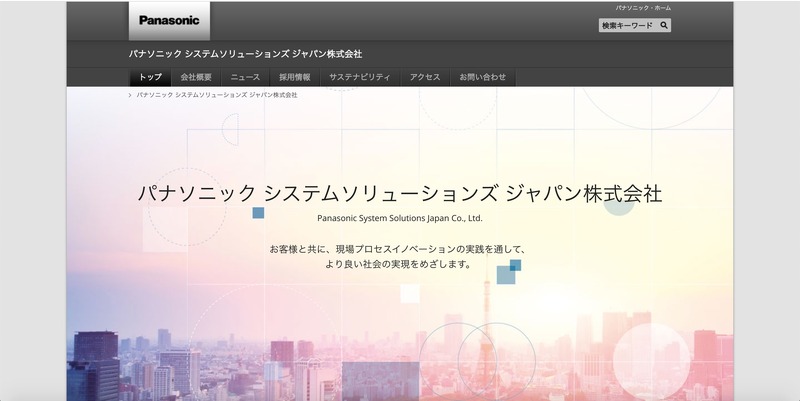The height and width of the screenshot is (401, 800).
Task: Open the 会社概要 menu item
Action: click(196, 77)
